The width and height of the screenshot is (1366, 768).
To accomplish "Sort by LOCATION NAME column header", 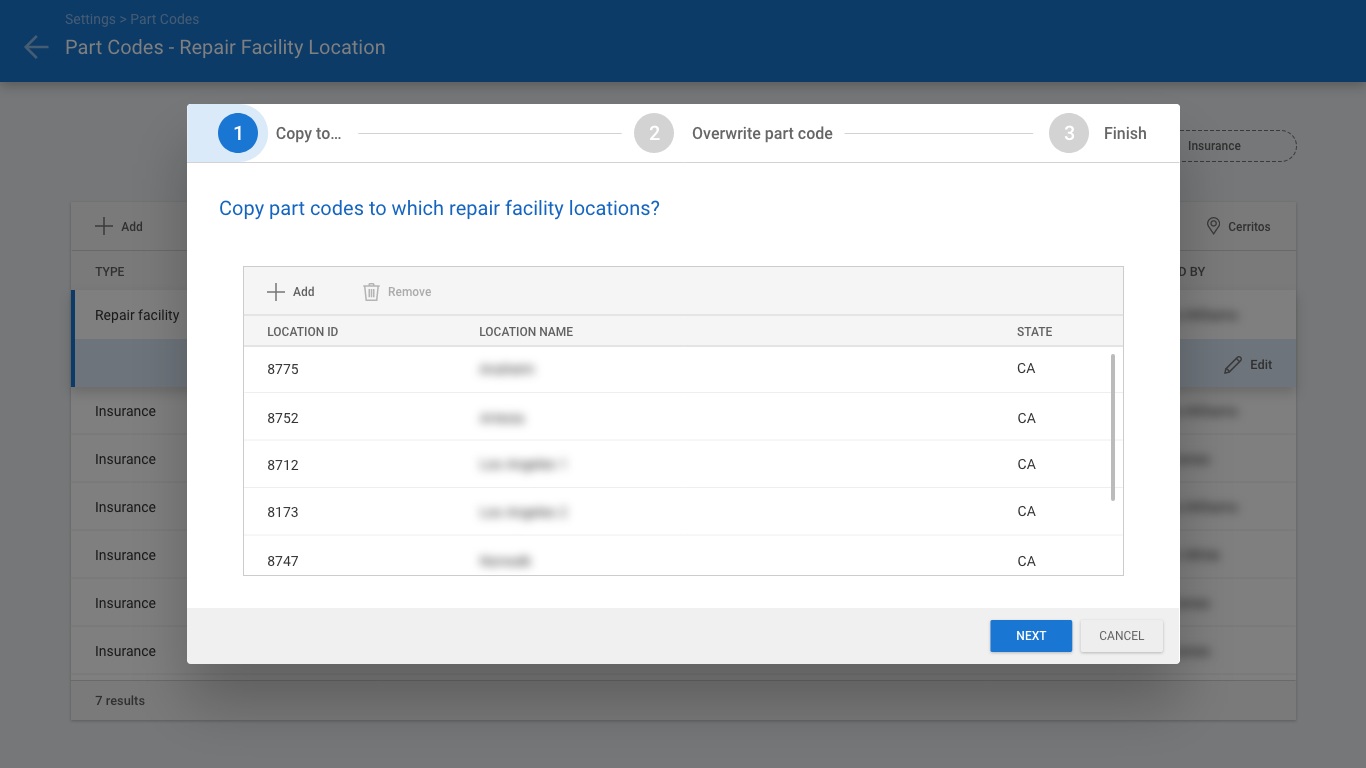I will [x=526, y=332].
